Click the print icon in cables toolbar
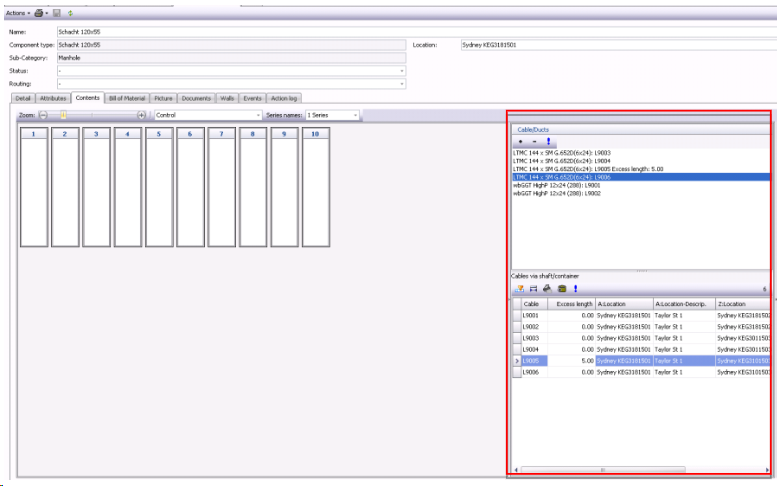This screenshot has width=777, height=486. click(x=548, y=288)
